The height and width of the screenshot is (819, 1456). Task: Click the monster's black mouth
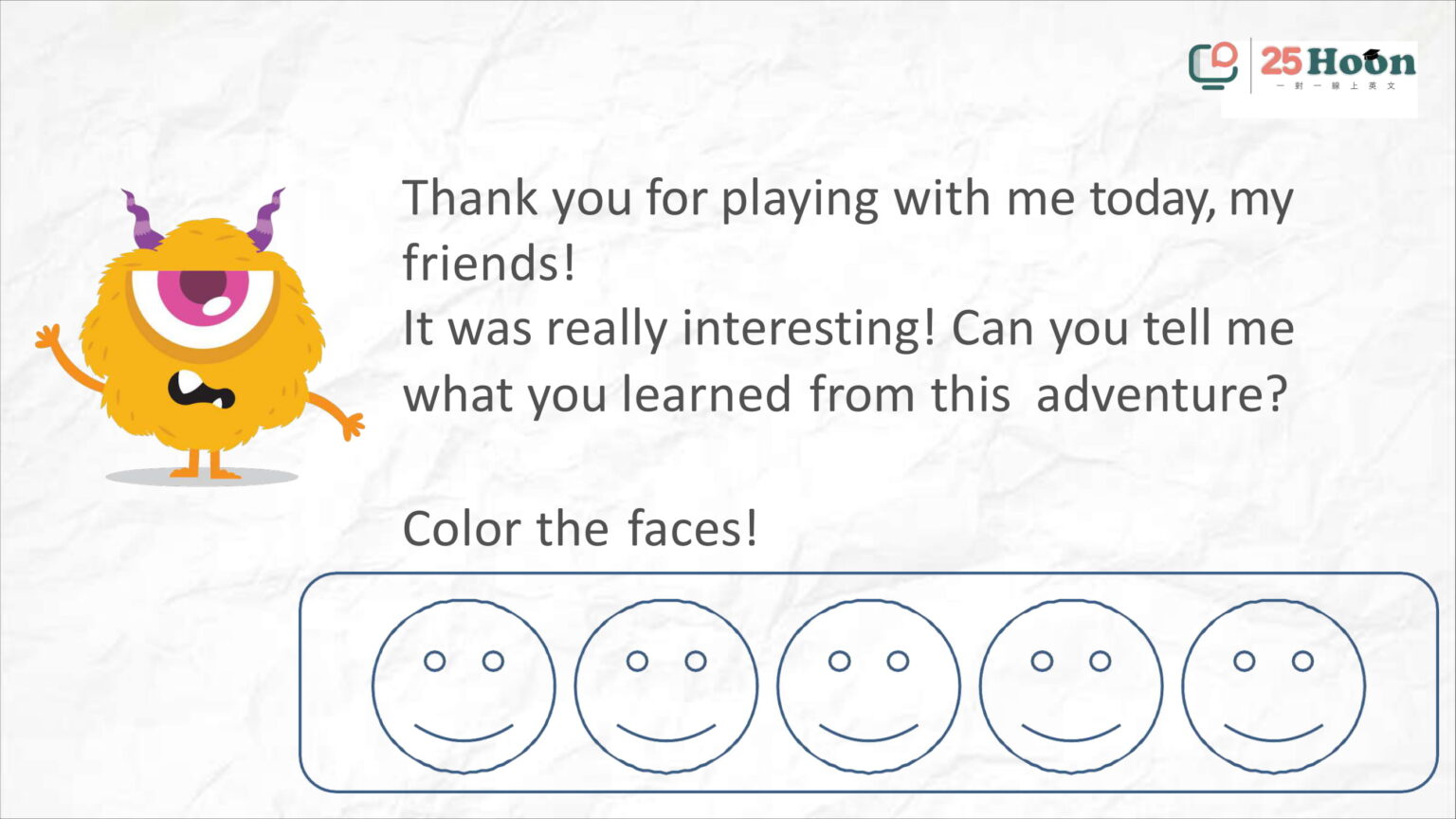point(200,390)
